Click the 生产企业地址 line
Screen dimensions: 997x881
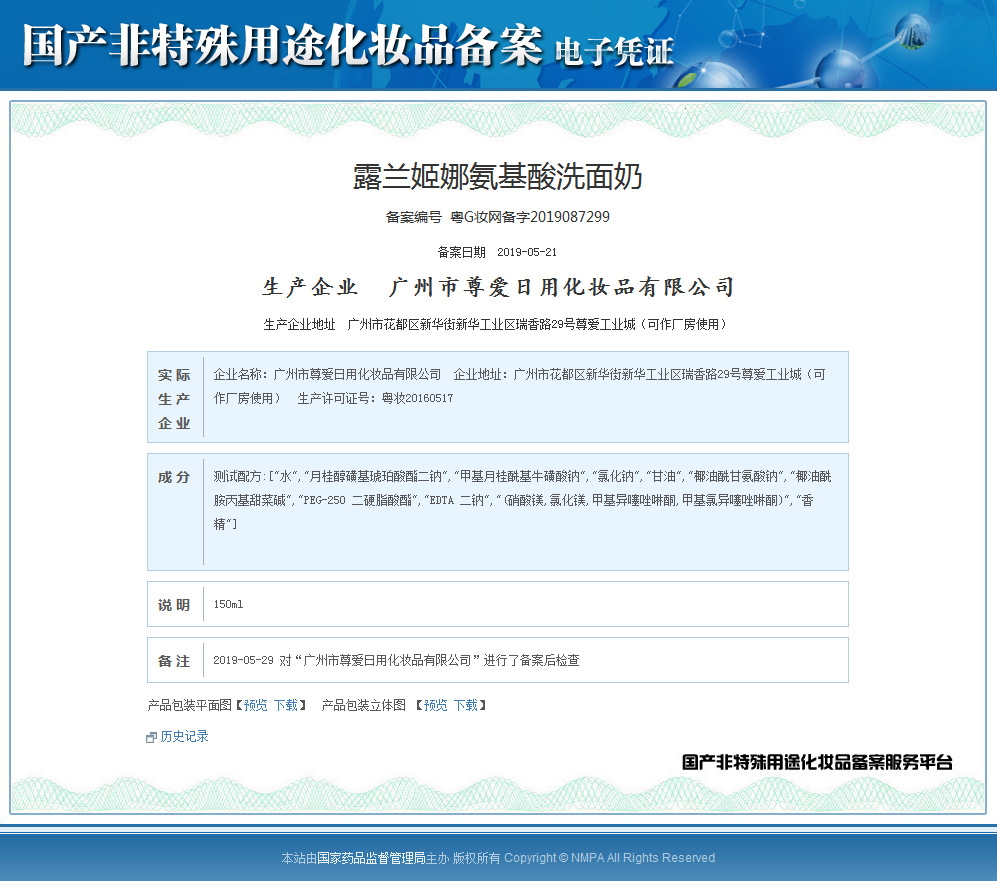495,324
